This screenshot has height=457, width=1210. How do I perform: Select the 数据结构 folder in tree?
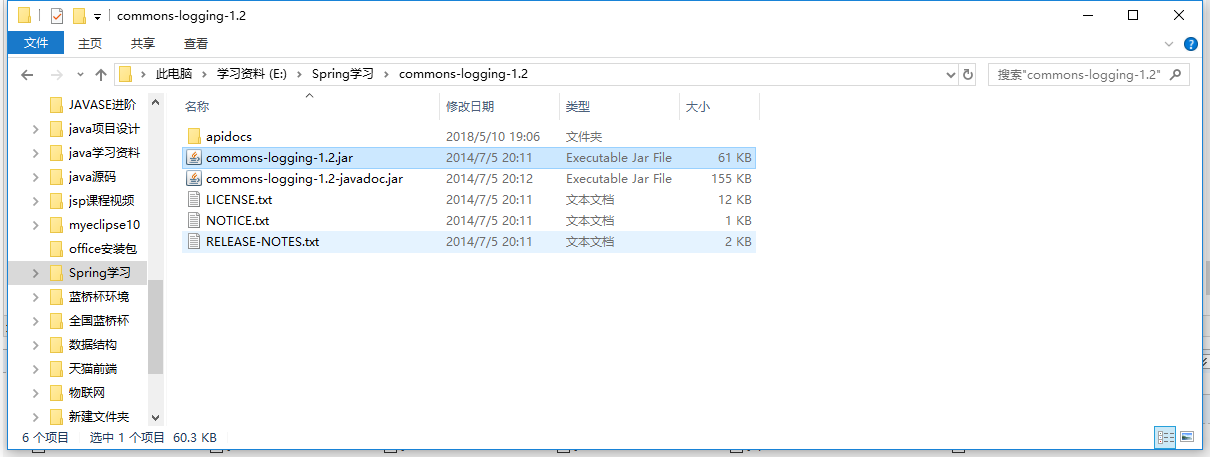point(92,345)
